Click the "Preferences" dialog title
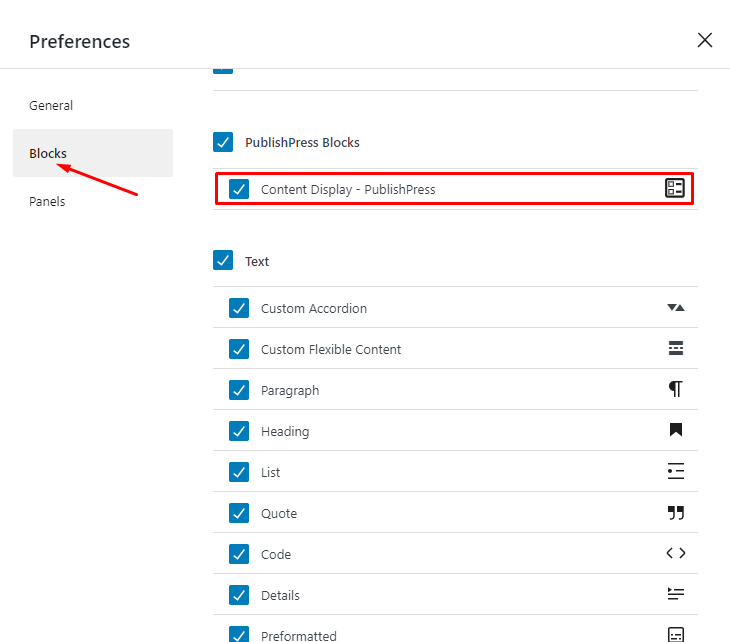The image size is (730, 642). 80,41
